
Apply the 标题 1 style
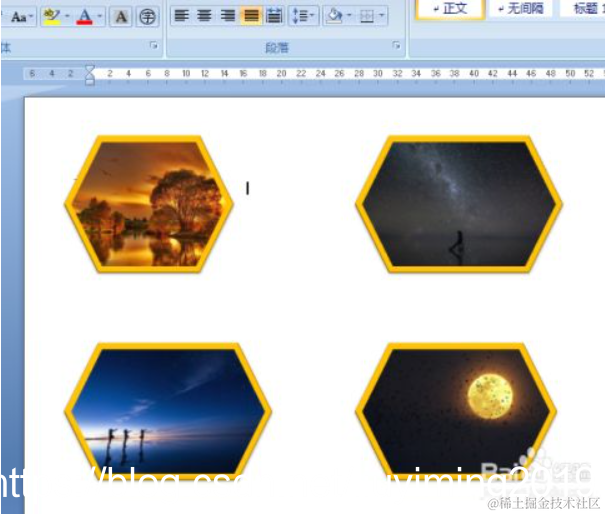(583, 8)
